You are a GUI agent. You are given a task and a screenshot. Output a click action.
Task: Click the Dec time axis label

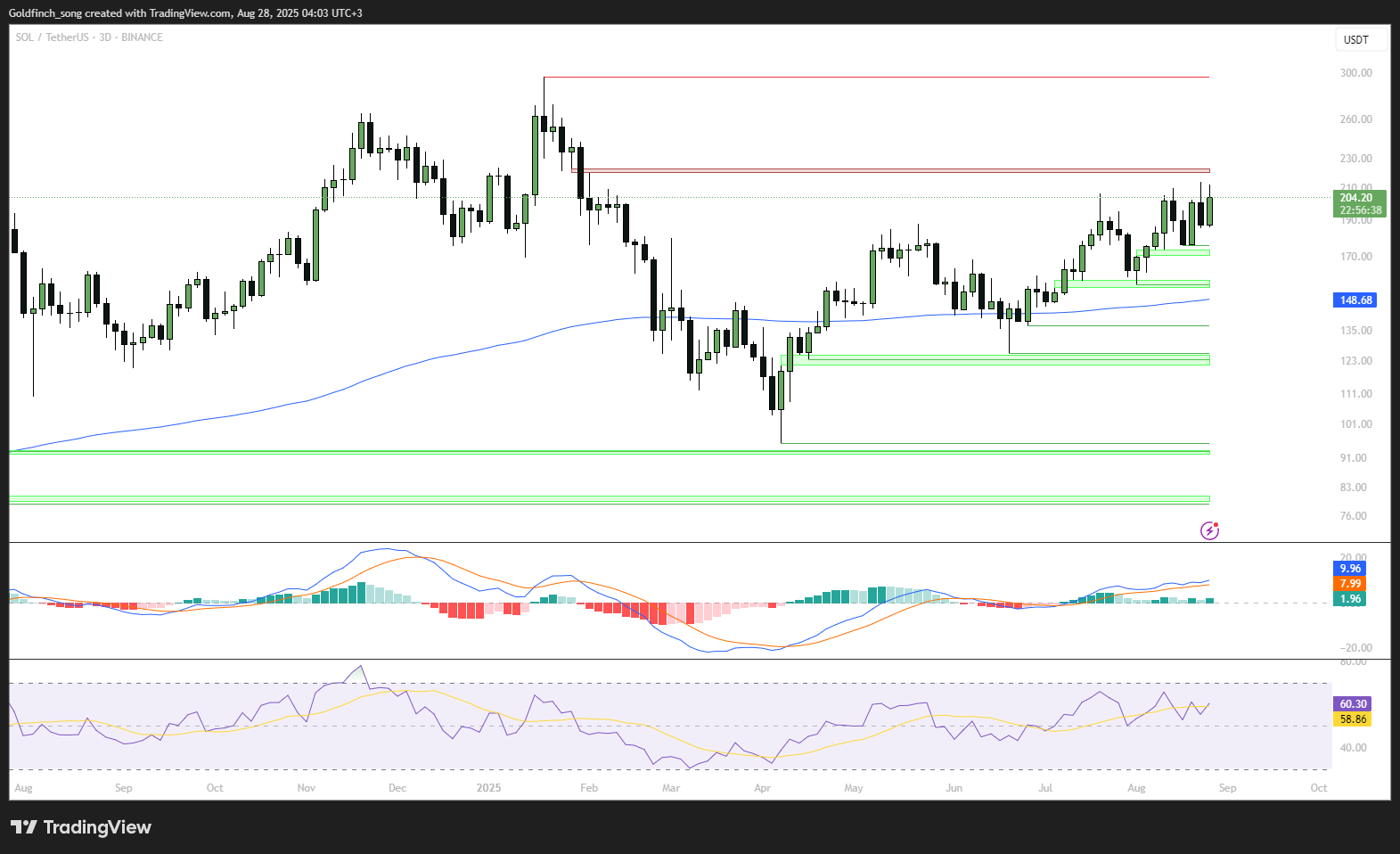click(397, 788)
